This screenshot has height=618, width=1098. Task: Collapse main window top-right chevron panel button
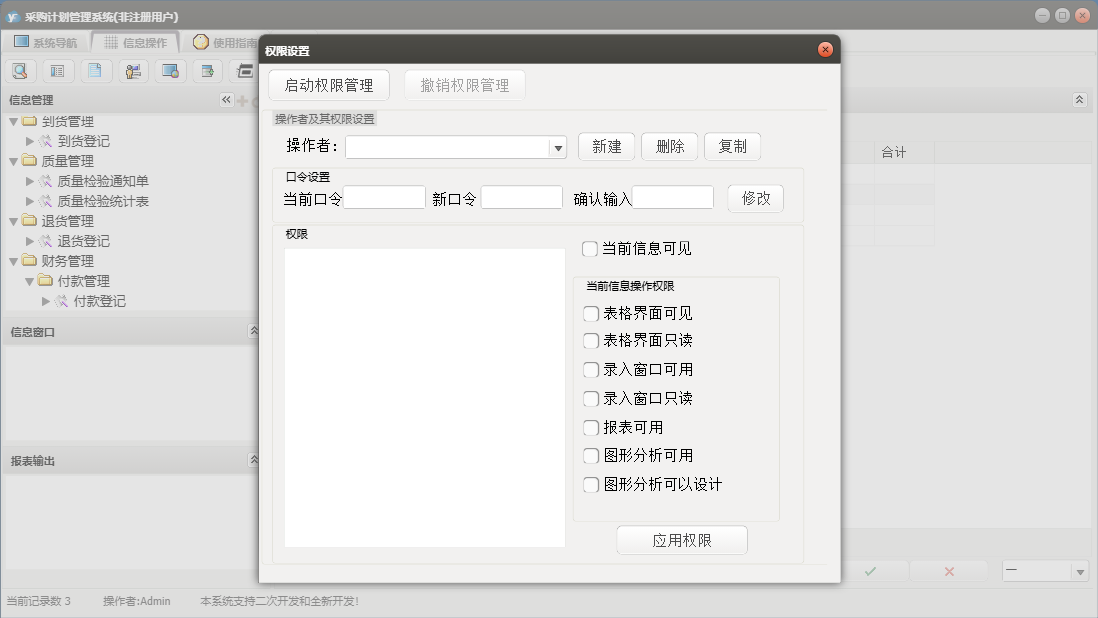click(1079, 100)
